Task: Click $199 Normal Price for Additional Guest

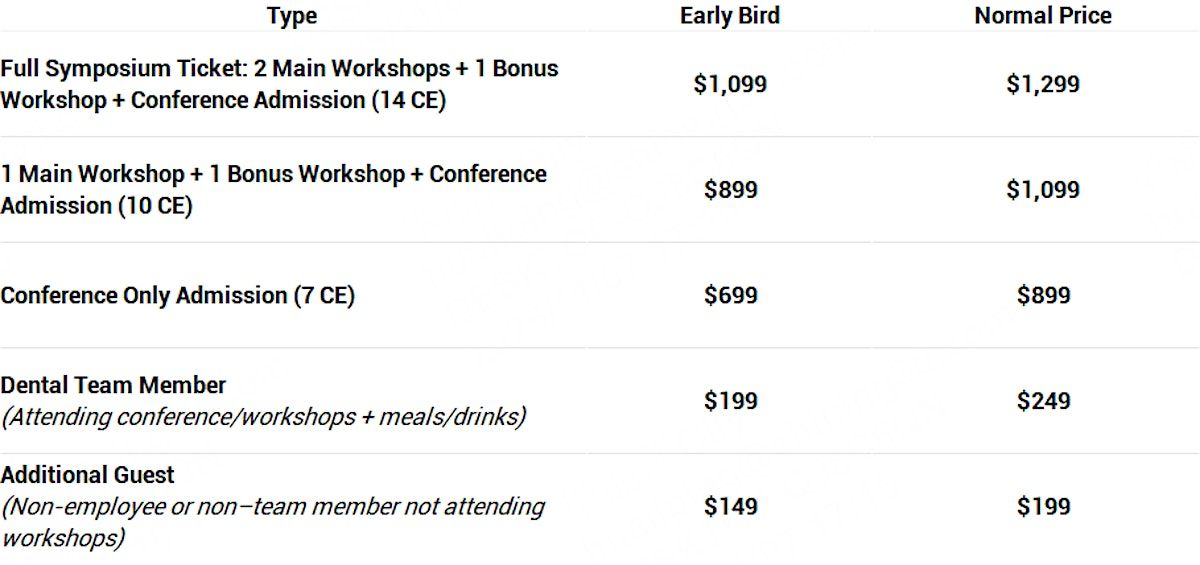Action: point(1043,507)
